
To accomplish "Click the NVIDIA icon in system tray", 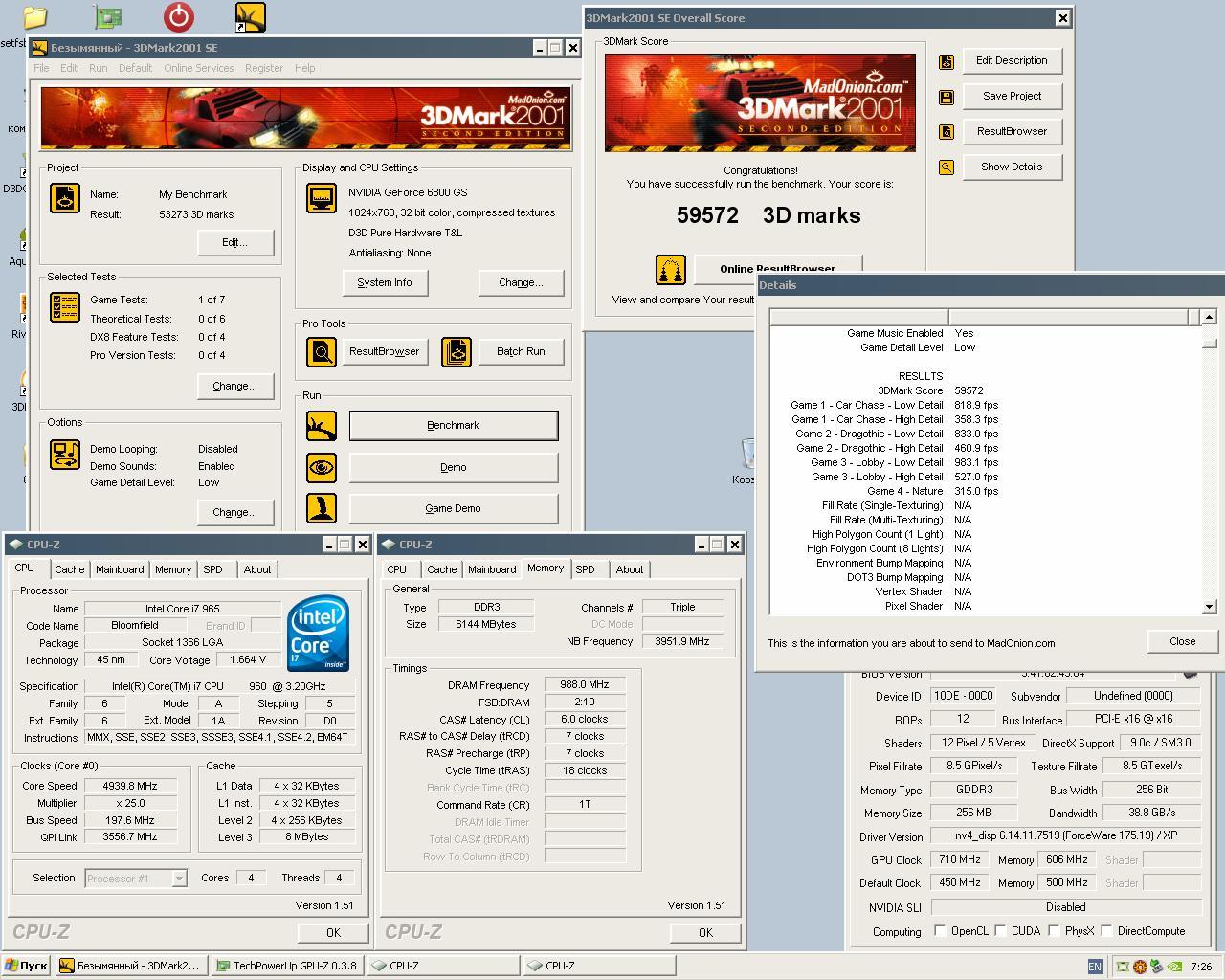I will click(x=1173, y=967).
